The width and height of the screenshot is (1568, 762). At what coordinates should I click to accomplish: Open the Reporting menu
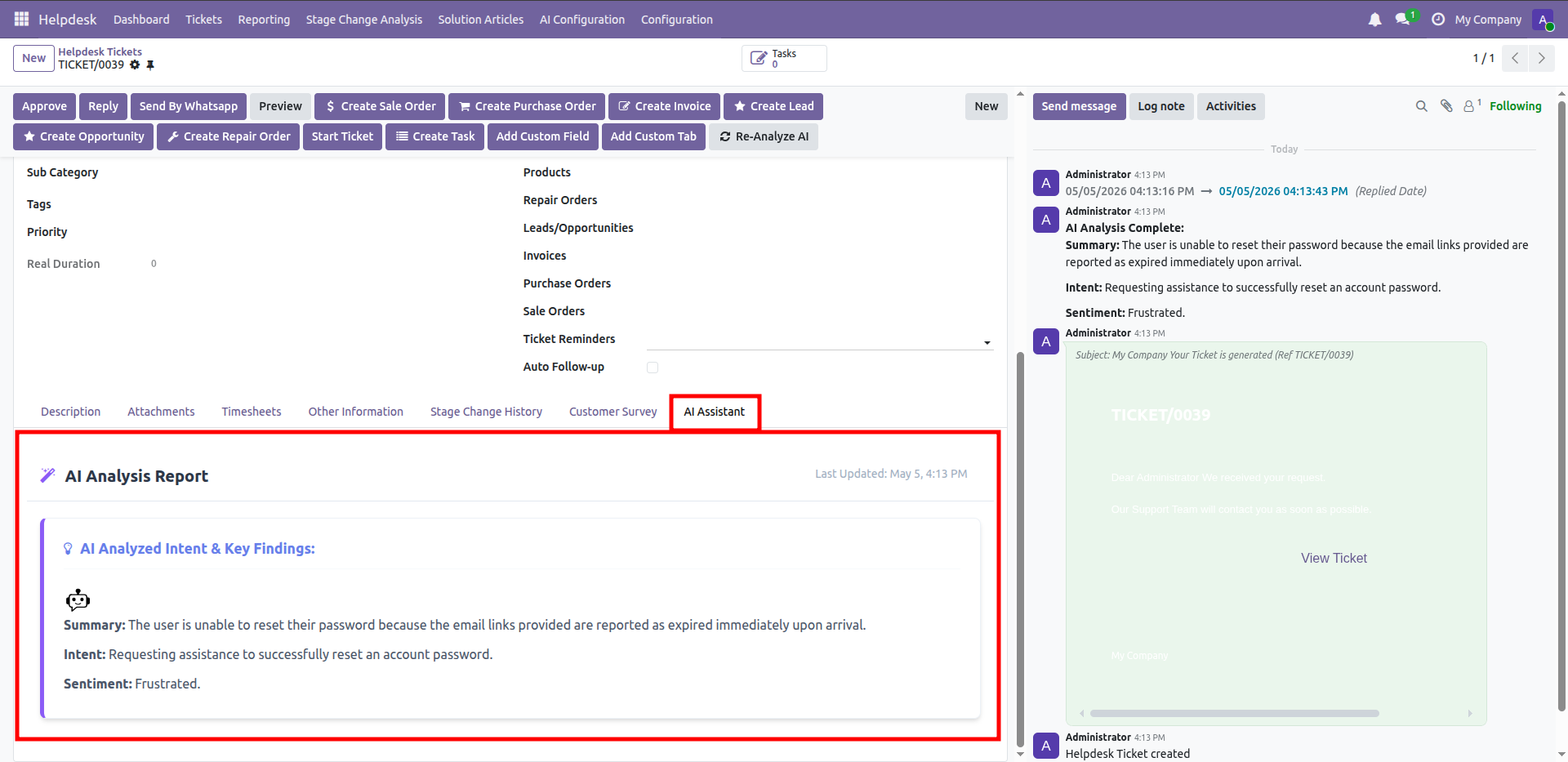click(x=264, y=20)
